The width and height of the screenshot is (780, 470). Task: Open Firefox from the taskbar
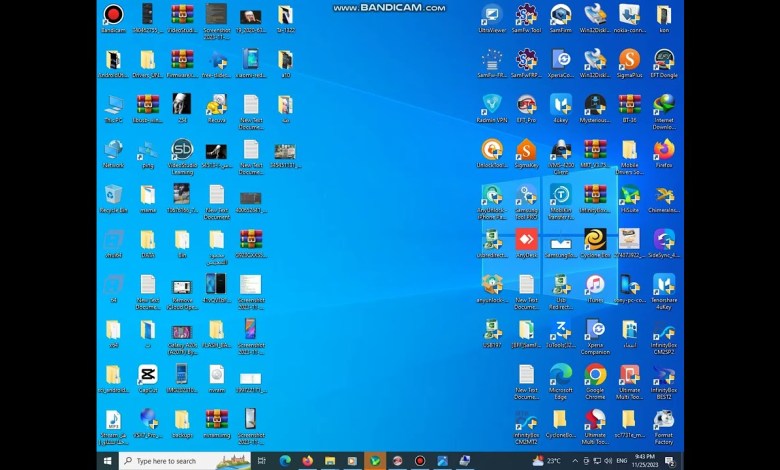pyautogui.click(x=307, y=461)
